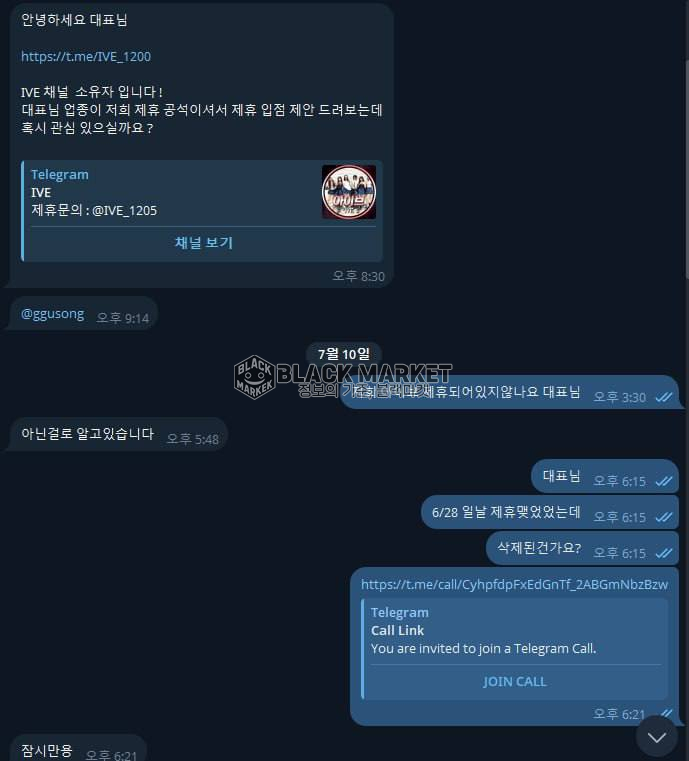Click the 잠시만용 message bubble
Screen dimensions: 689x761
[x=78, y=748]
